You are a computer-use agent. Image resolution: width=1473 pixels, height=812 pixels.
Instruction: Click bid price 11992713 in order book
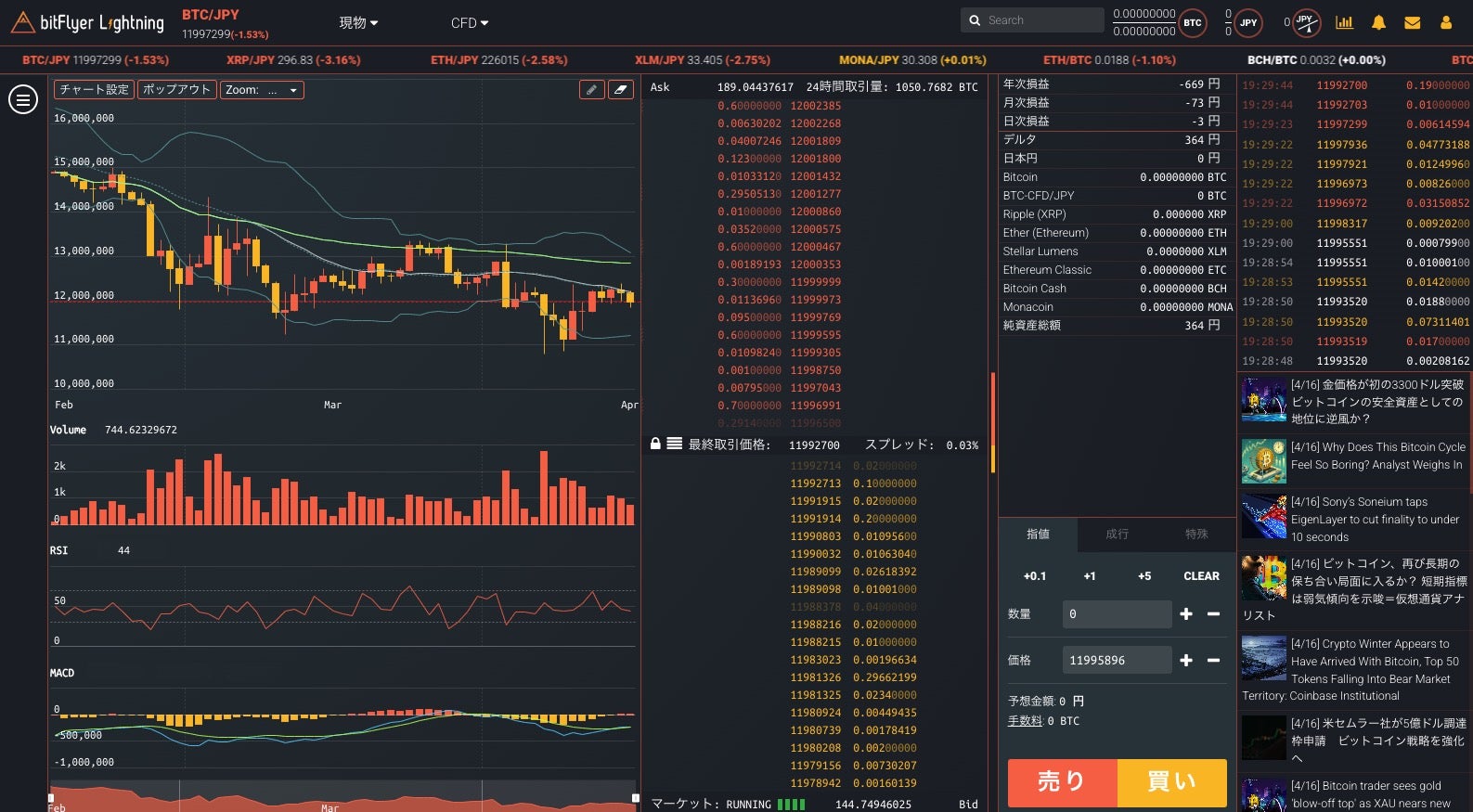[x=815, y=483]
